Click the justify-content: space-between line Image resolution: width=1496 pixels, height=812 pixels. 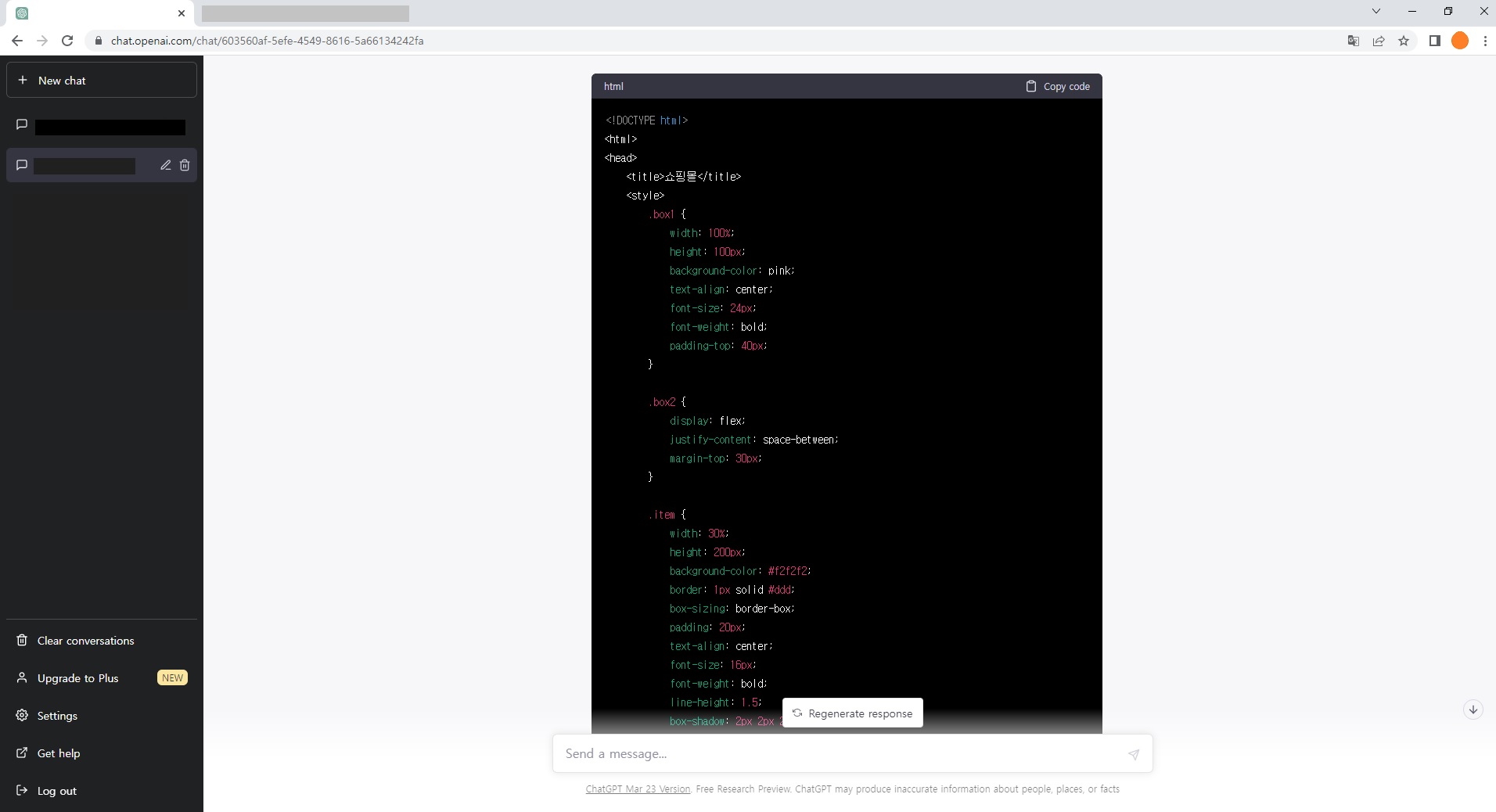[754, 440]
